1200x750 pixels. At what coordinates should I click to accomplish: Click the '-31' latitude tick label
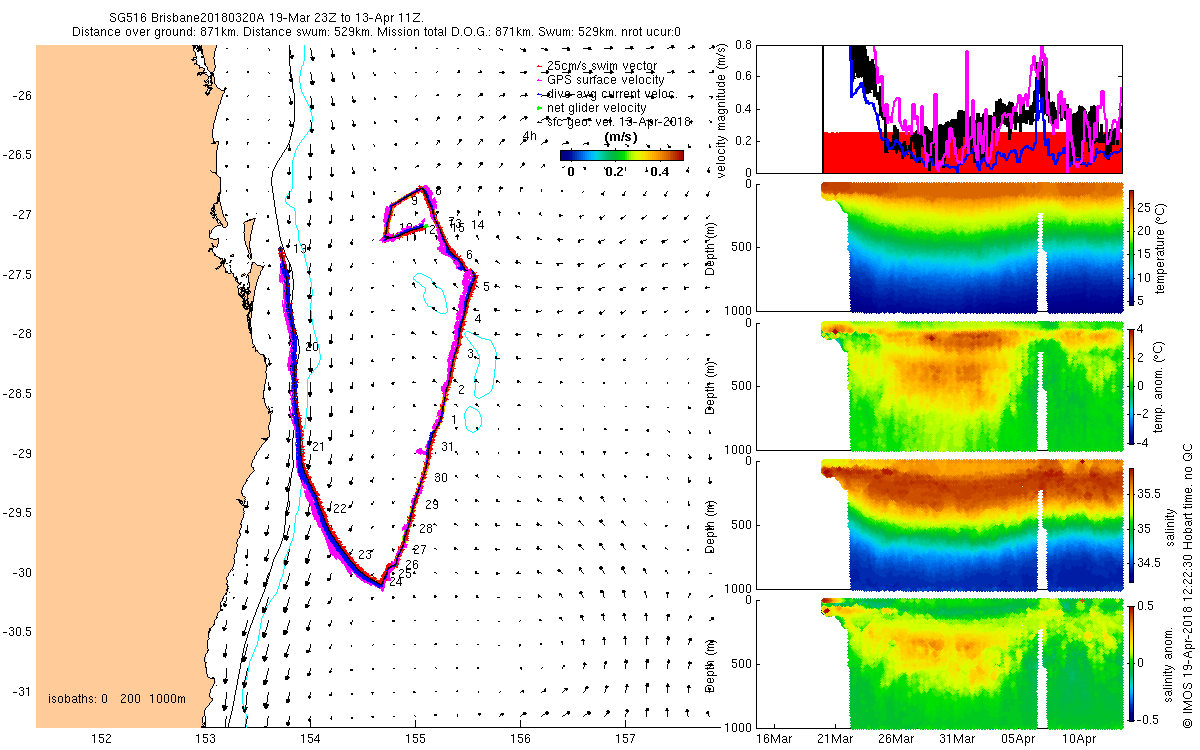point(21,692)
